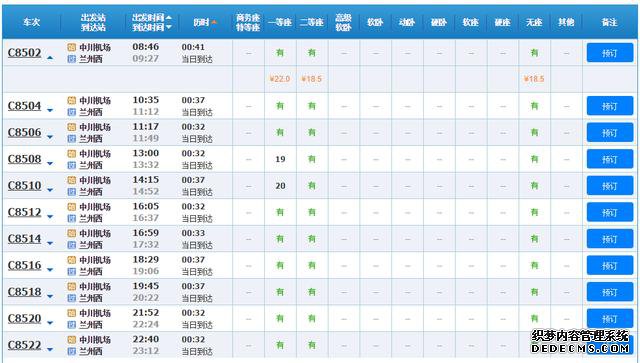Screen dimensions: 640x363
Task: Click origin station icon for C8520 row
Action: (x=71, y=313)
